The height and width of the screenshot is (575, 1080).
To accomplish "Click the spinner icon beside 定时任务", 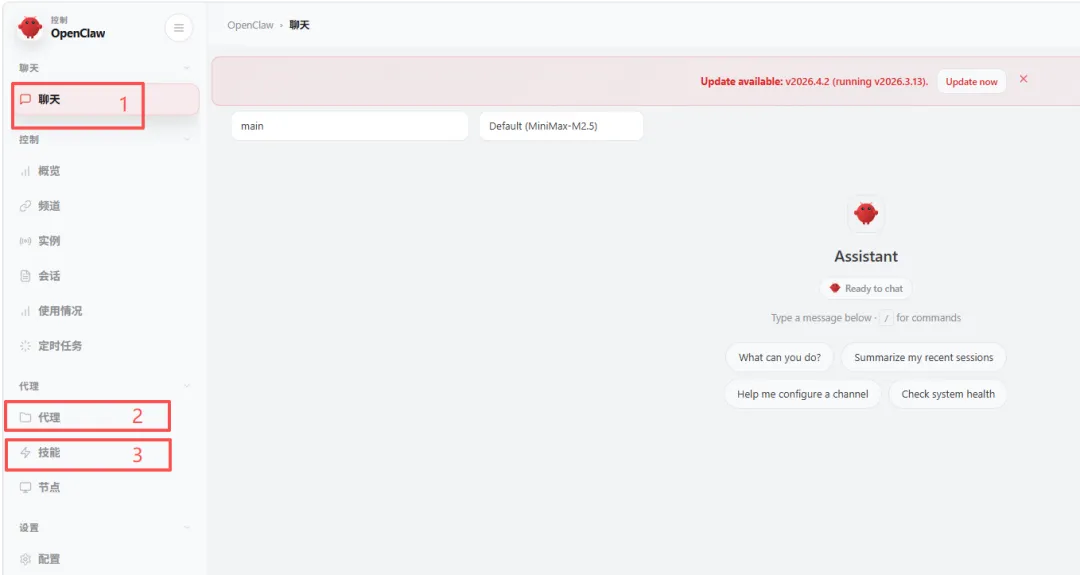I will tap(25, 346).
